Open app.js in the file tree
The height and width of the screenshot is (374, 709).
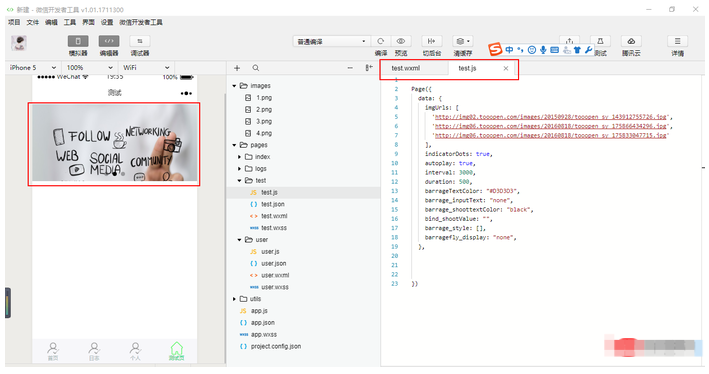(x=259, y=311)
